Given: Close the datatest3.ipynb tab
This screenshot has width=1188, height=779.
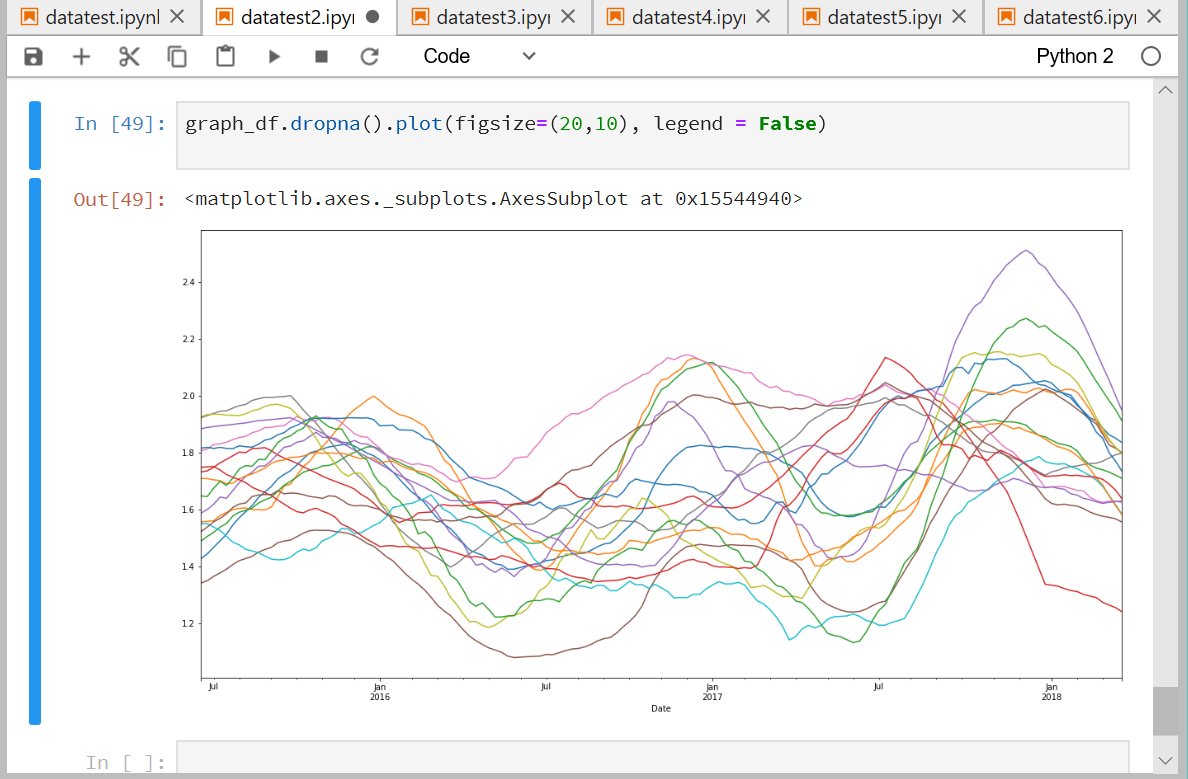Looking at the screenshot, I should pyautogui.click(x=568, y=16).
